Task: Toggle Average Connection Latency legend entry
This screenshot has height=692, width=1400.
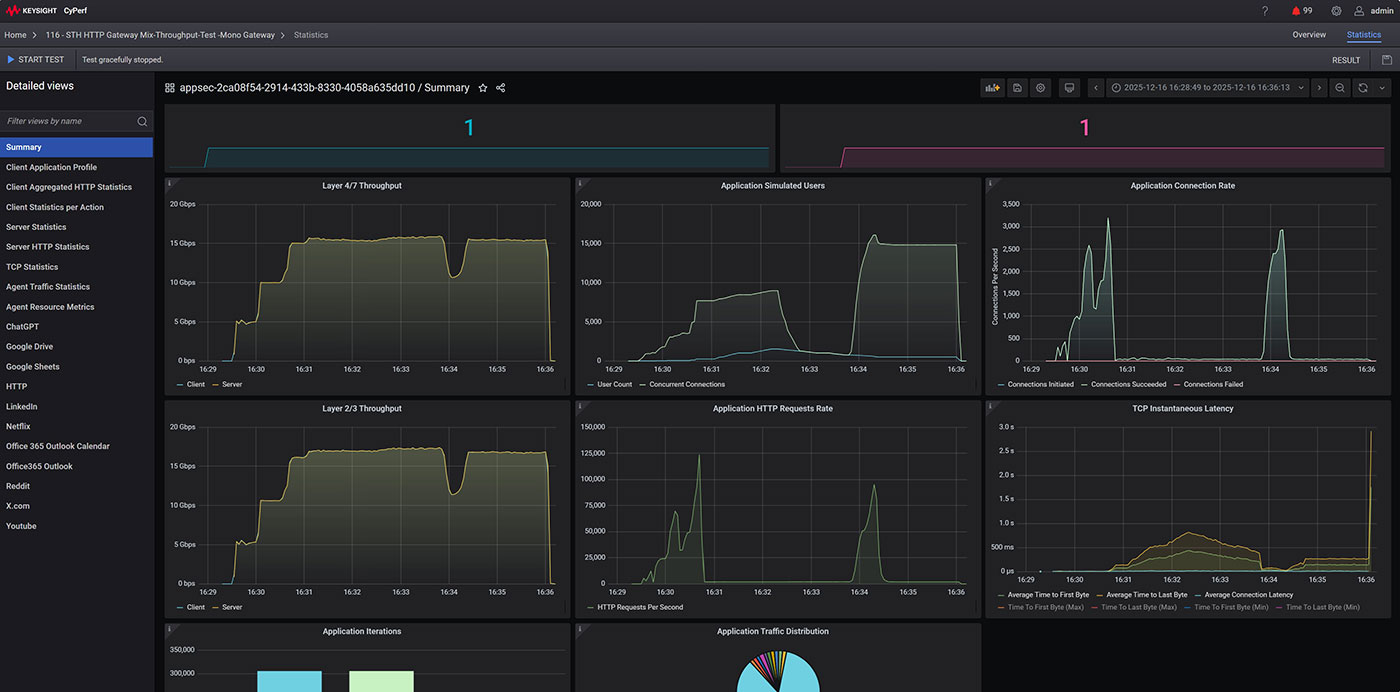Action: 1243,594
